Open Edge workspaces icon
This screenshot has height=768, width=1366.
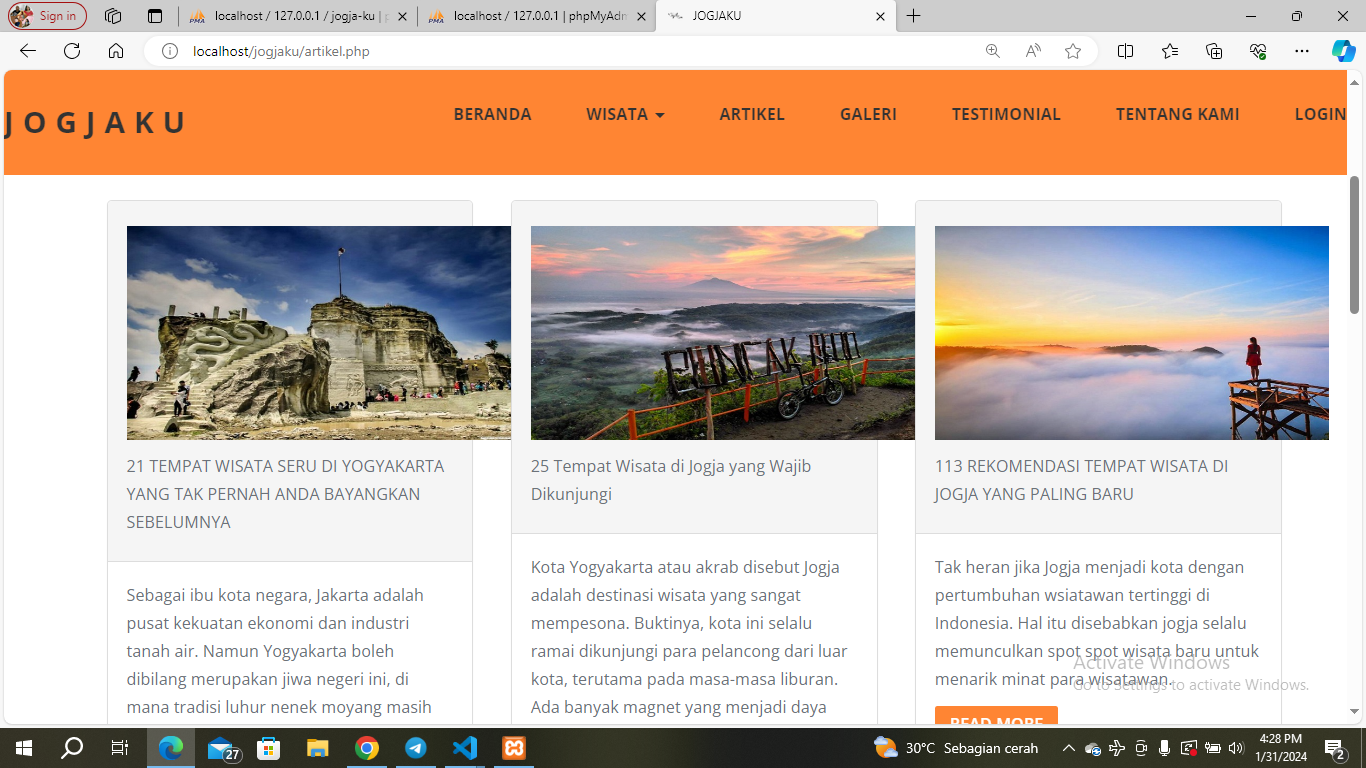[113, 16]
